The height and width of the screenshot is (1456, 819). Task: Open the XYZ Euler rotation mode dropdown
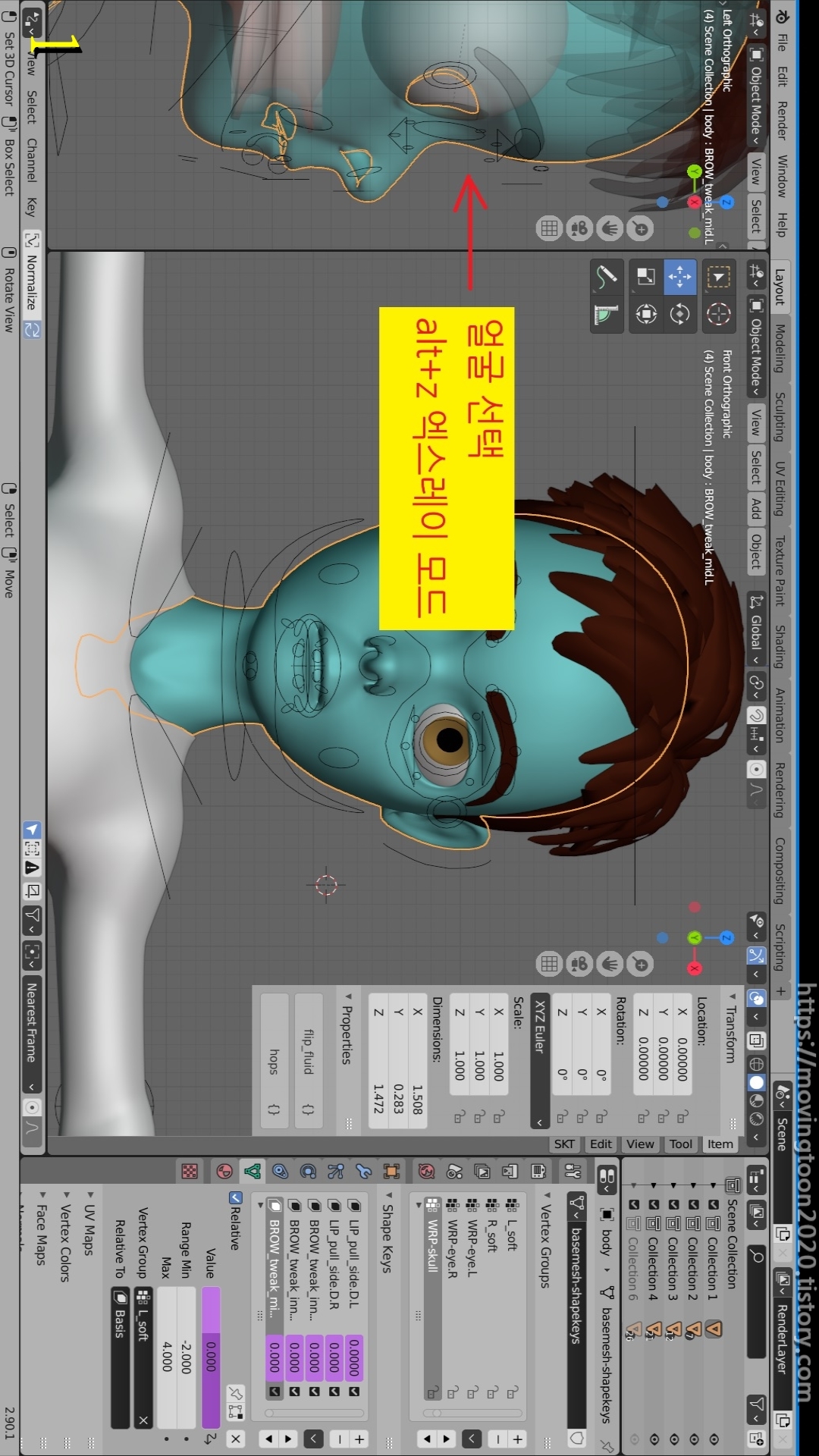point(539,1062)
